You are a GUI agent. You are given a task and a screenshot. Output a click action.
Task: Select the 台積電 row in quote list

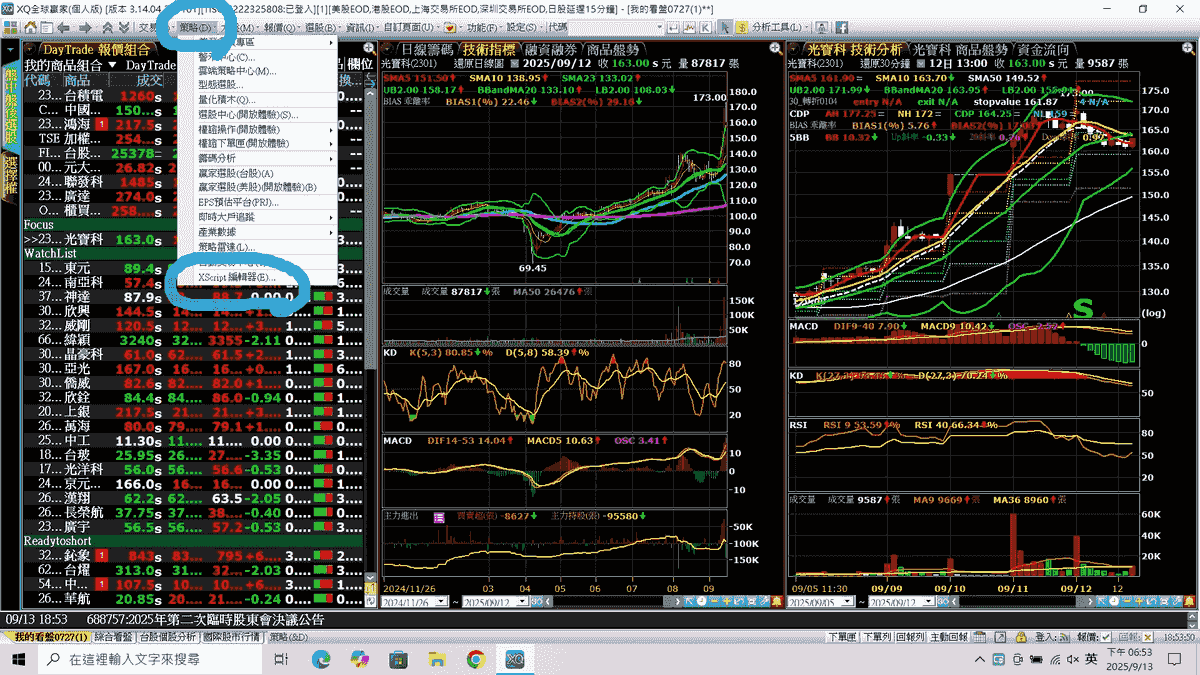point(193,95)
